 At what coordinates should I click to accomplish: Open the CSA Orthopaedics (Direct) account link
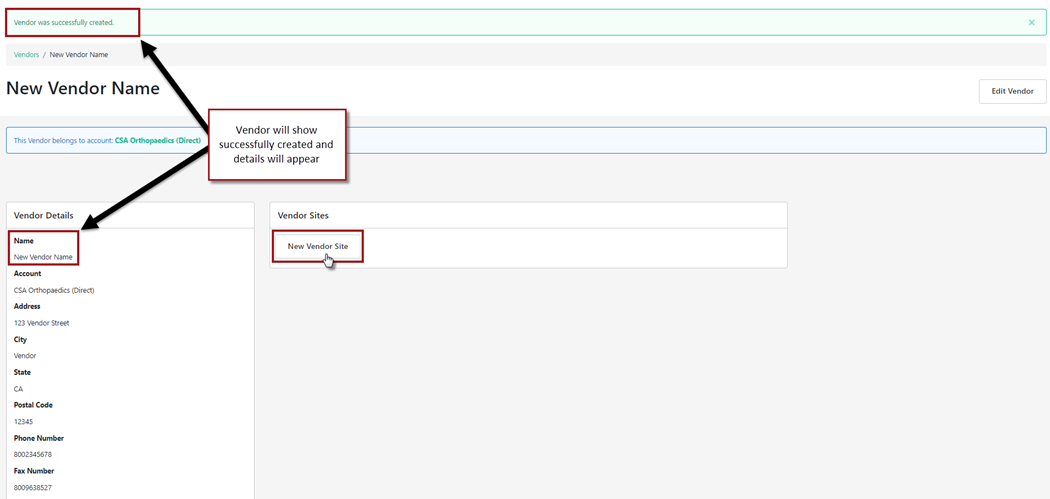pyautogui.click(x=158, y=140)
